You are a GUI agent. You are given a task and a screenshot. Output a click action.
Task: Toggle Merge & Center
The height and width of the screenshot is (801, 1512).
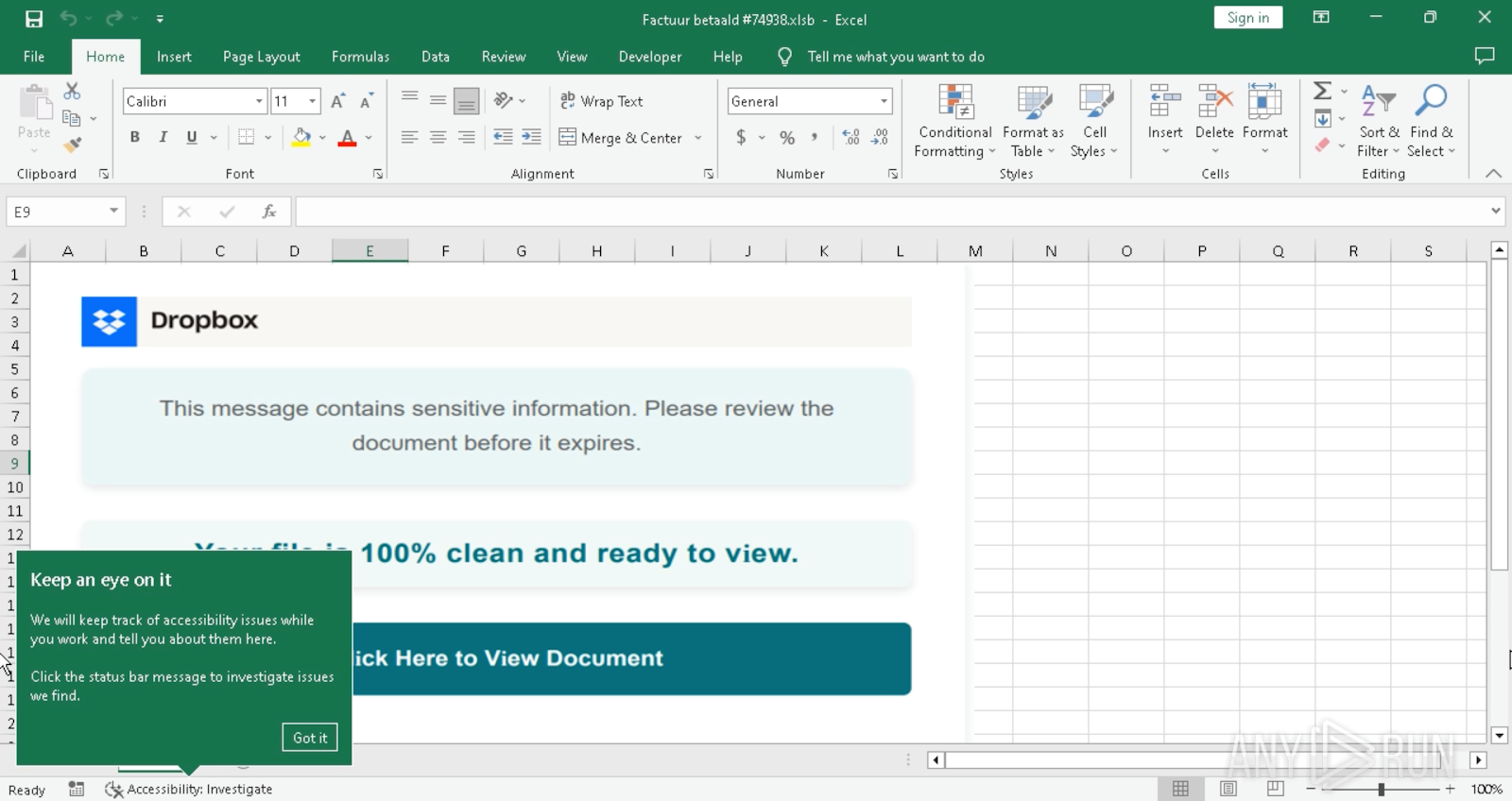click(x=621, y=138)
